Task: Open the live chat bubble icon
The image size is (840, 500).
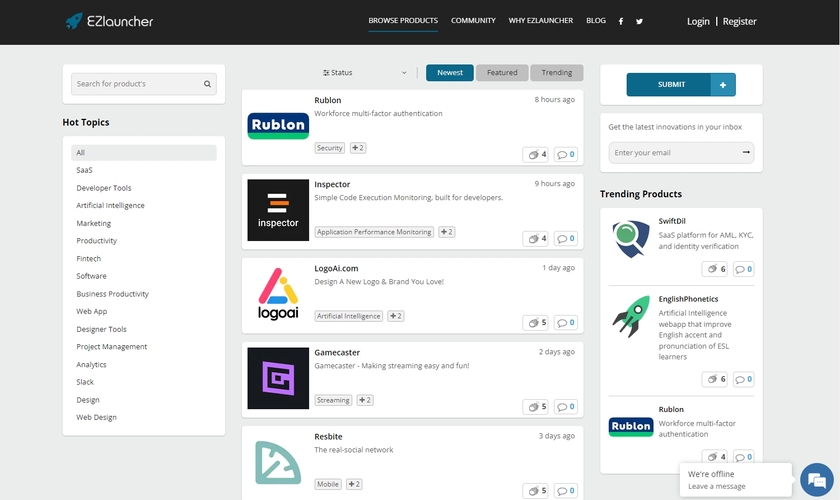Action: (x=816, y=480)
